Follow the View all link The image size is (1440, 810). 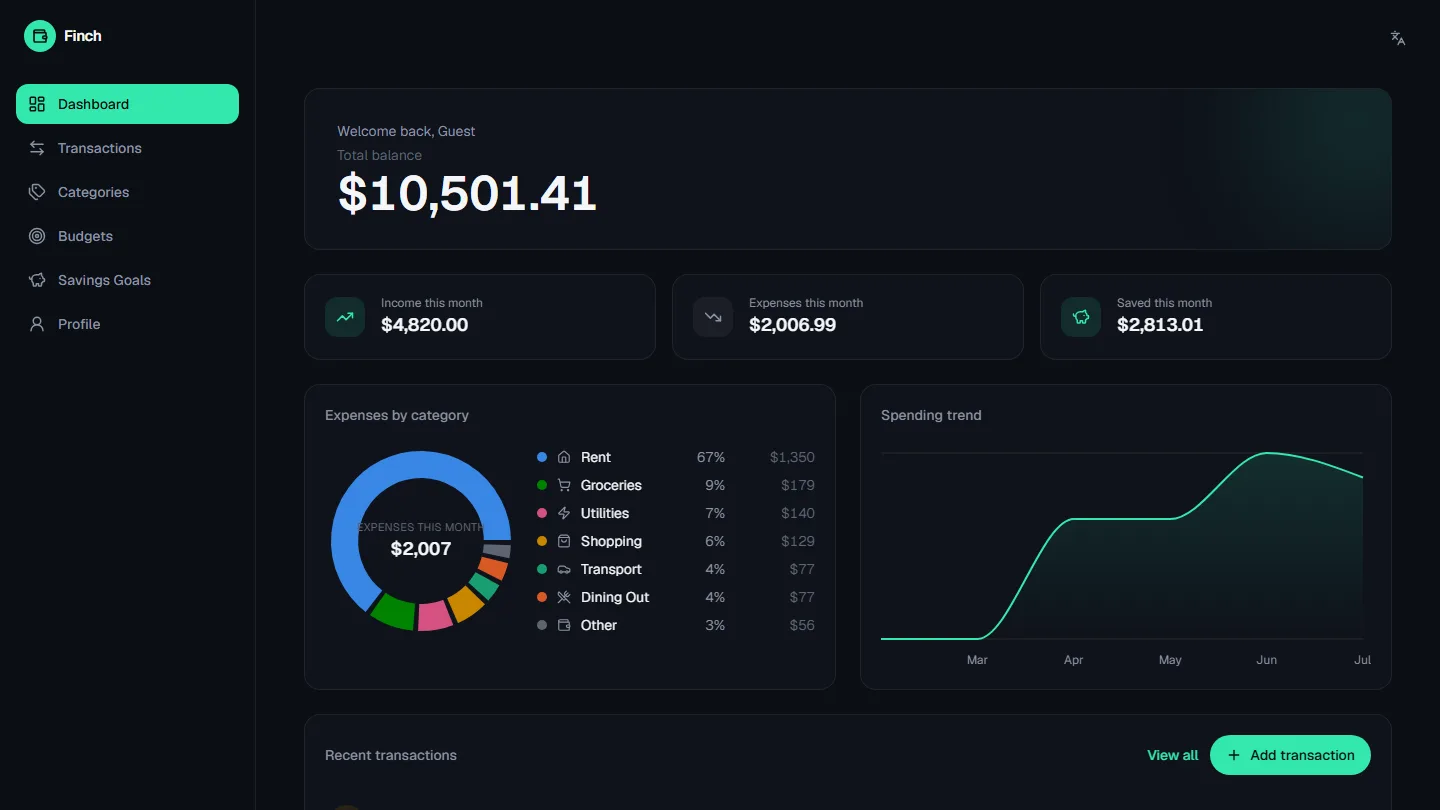[x=1172, y=755]
